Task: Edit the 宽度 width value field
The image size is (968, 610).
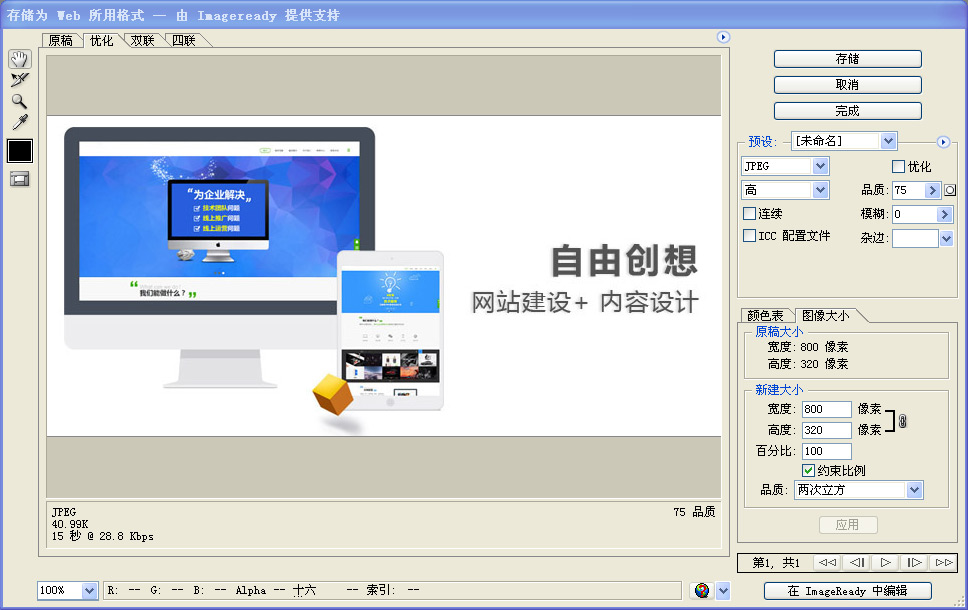Action: [826, 408]
